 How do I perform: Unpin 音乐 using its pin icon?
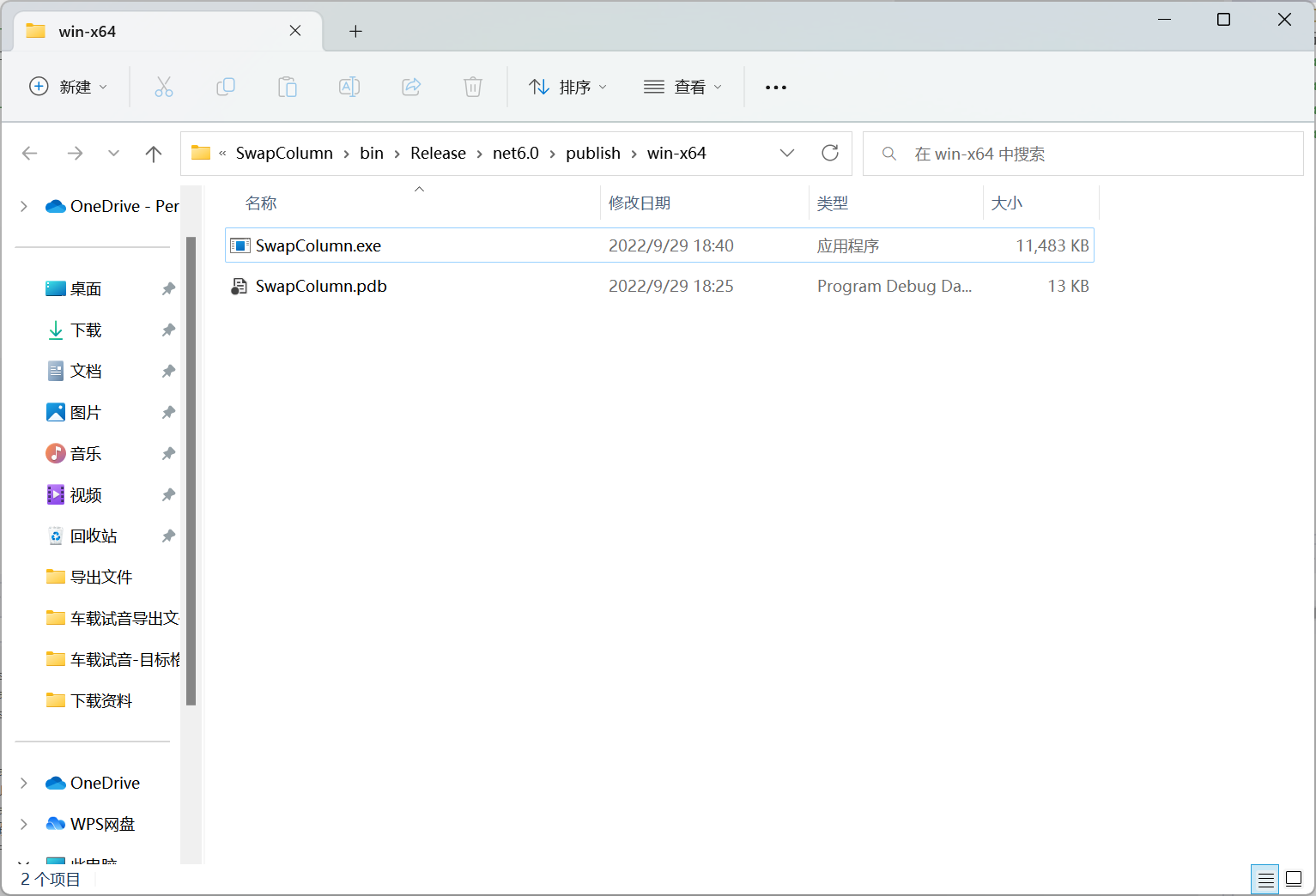pos(168,454)
